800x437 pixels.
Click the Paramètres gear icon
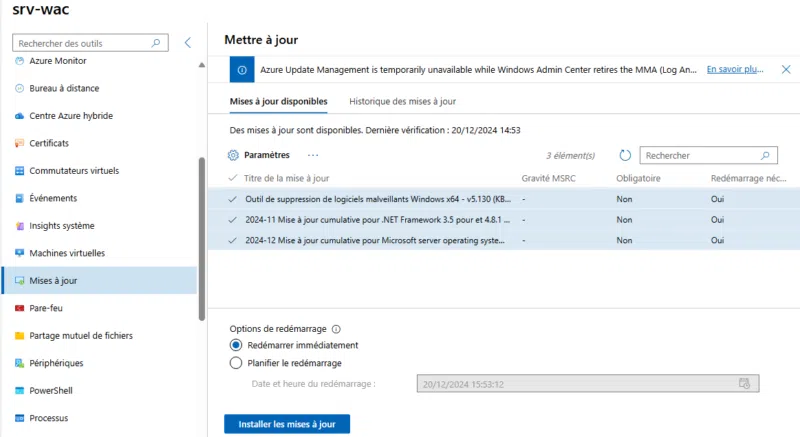233,155
